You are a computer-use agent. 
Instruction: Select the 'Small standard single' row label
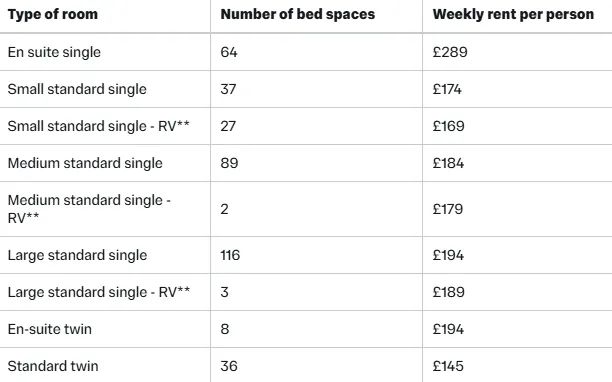77,89
